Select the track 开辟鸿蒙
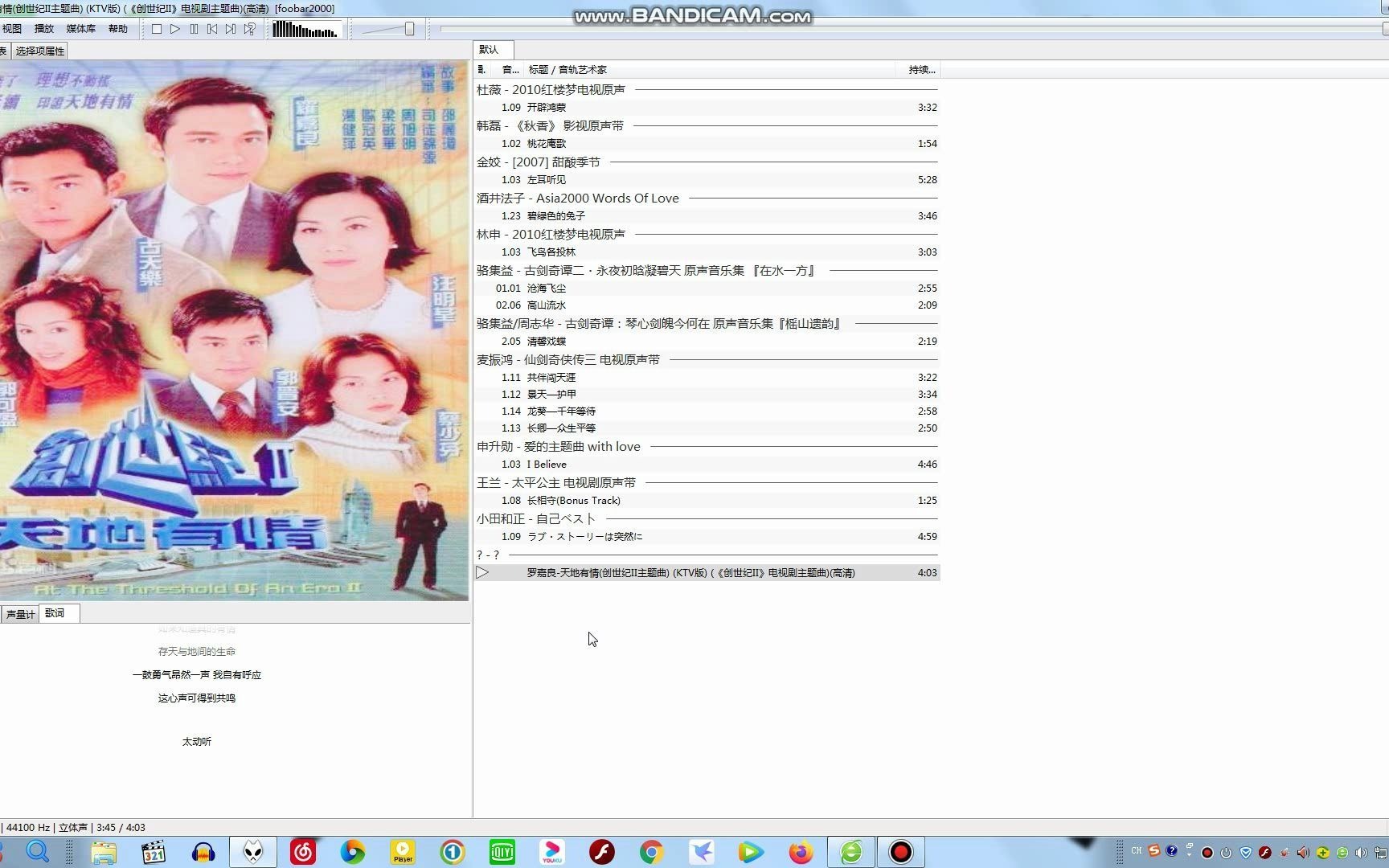The height and width of the screenshot is (868, 1389). point(707,108)
